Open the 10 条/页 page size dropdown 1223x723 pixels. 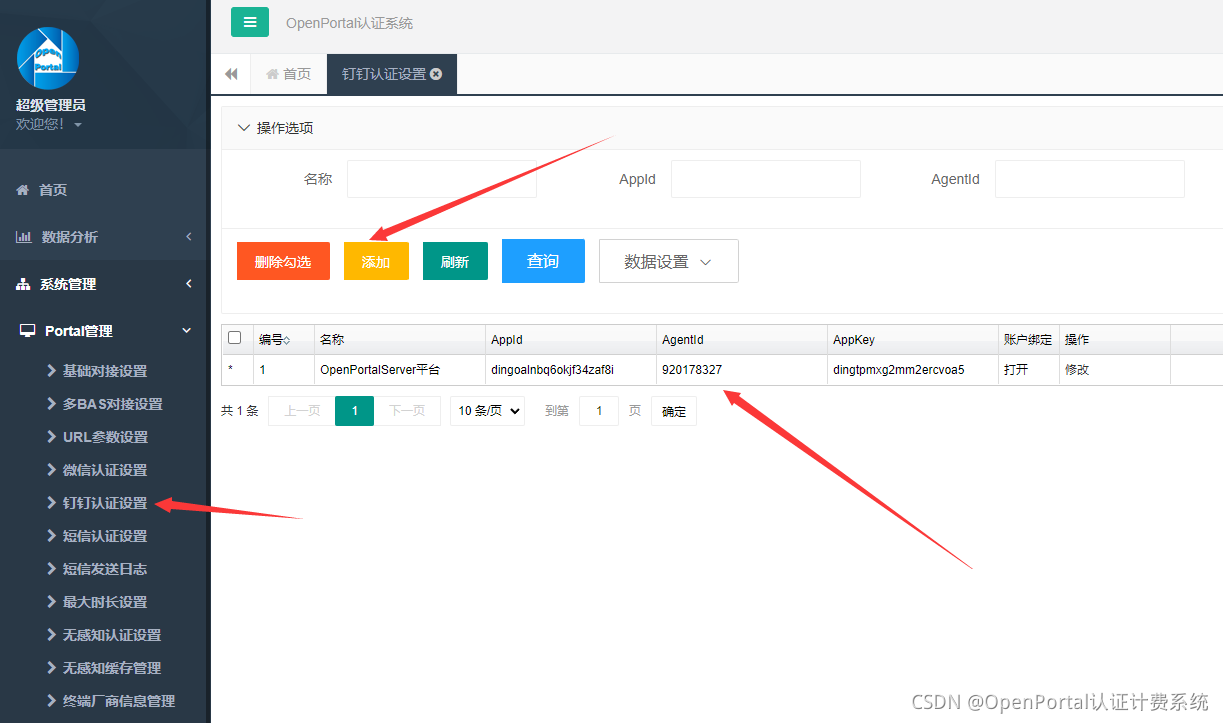click(x=487, y=411)
